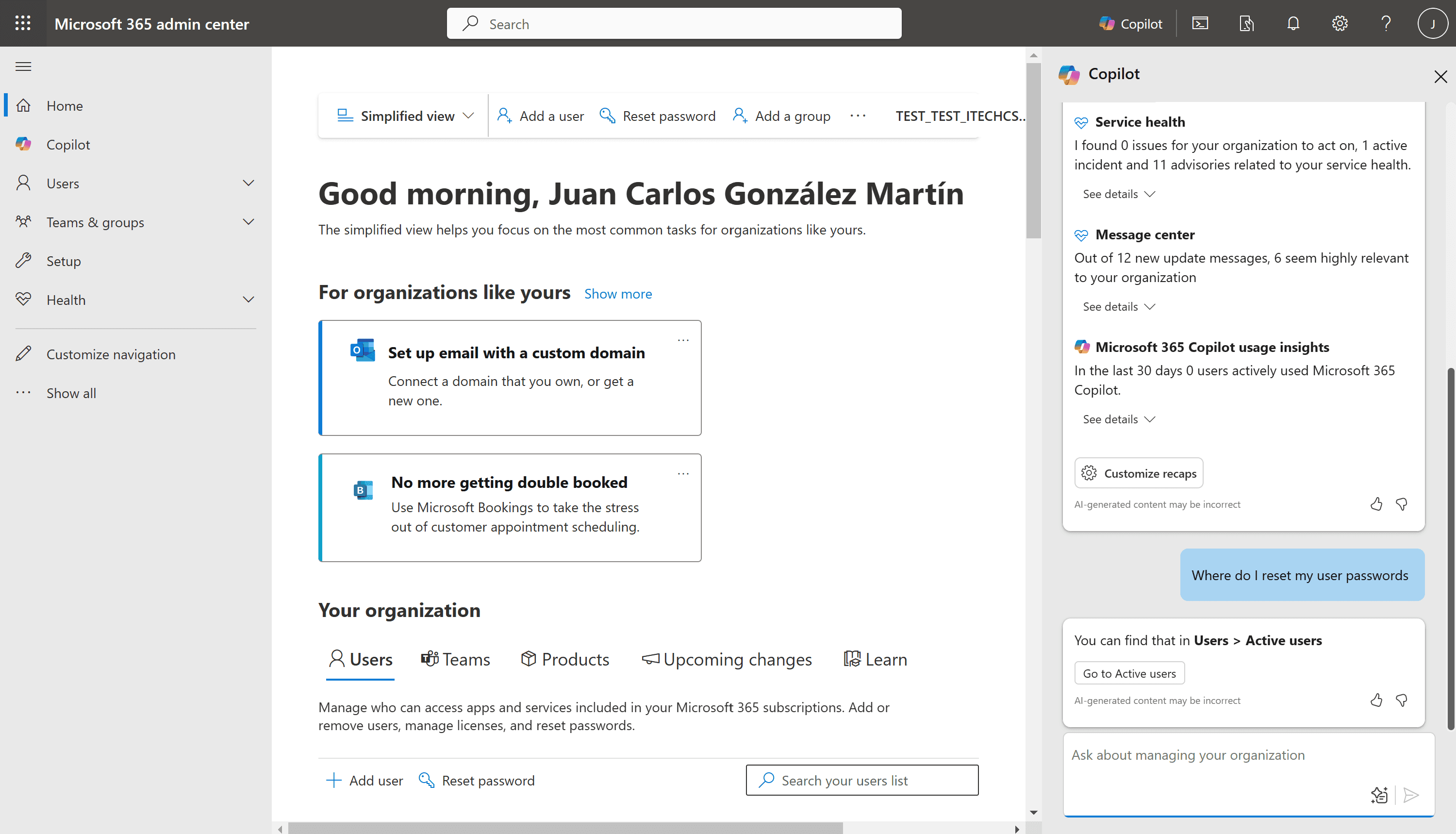This screenshot has height=834, width=1456.
Task: Open Set up email with custom domain card
Action: (x=510, y=378)
